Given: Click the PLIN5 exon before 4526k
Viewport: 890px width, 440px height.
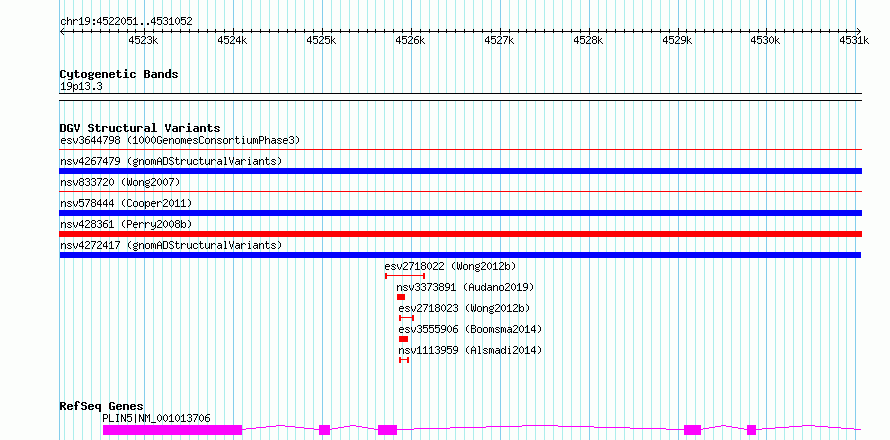Looking at the screenshot, I should [x=388, y=430].
